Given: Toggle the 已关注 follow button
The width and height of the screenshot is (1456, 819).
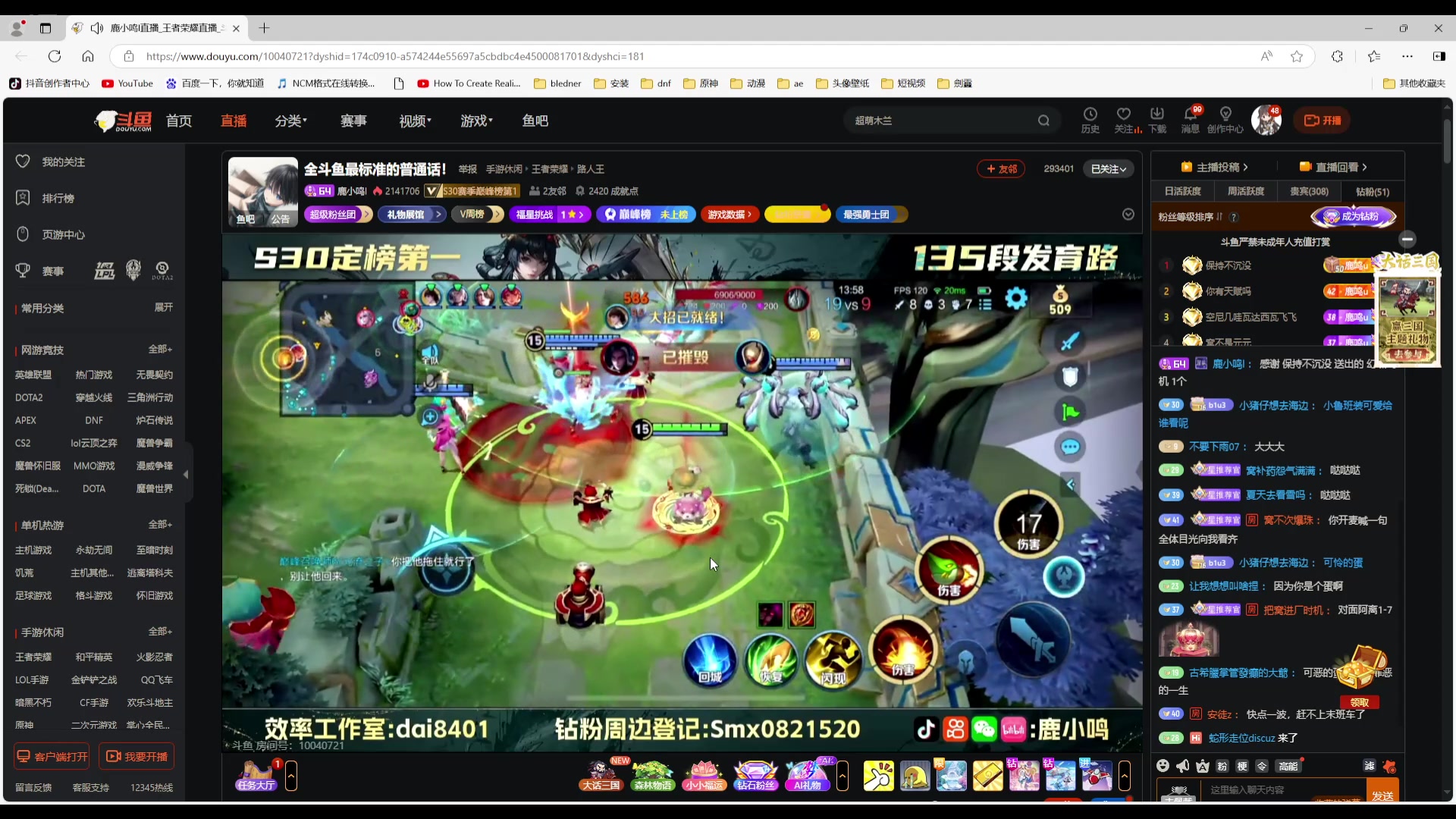Looking at the screenshot, I should pyautogui.click(x=1109, y=168).
